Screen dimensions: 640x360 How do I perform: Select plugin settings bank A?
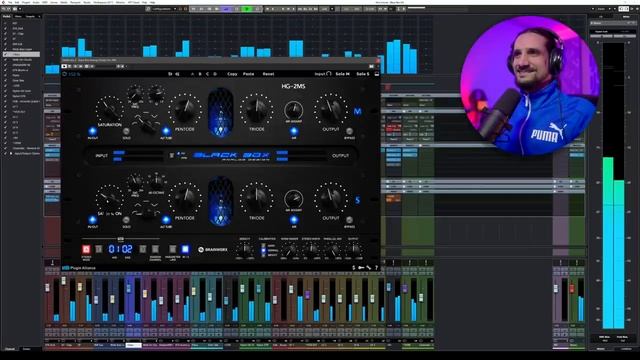click(192, 74)
